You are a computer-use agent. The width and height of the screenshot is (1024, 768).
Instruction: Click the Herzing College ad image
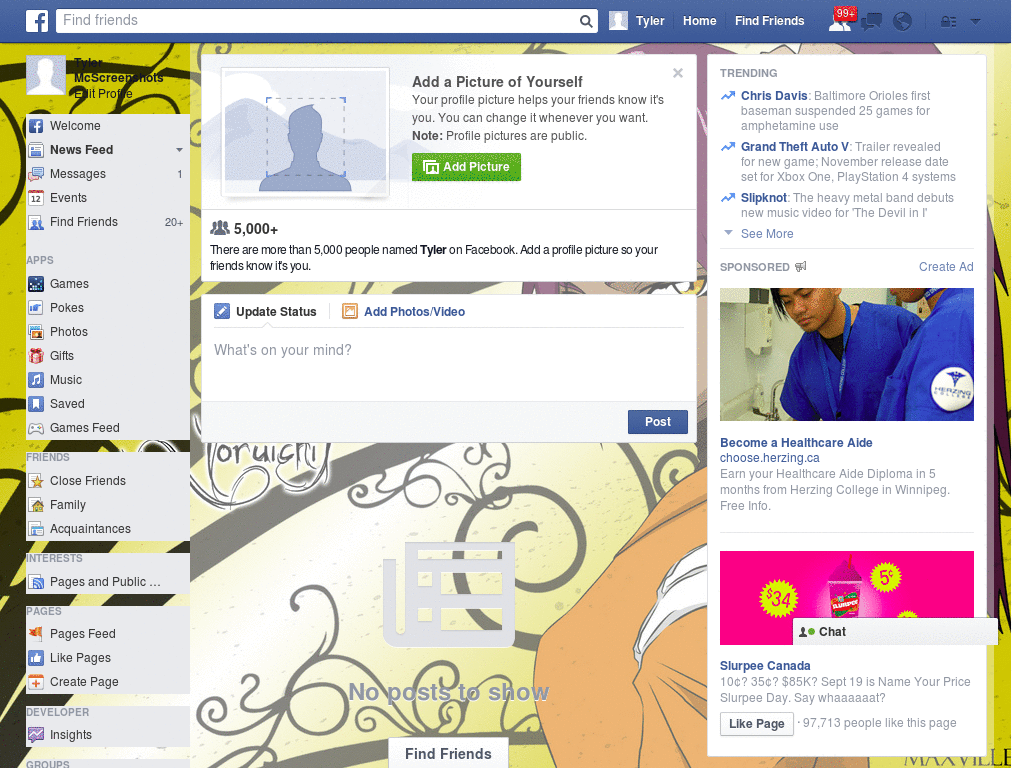pyautogui.click(x=846, y=355)
